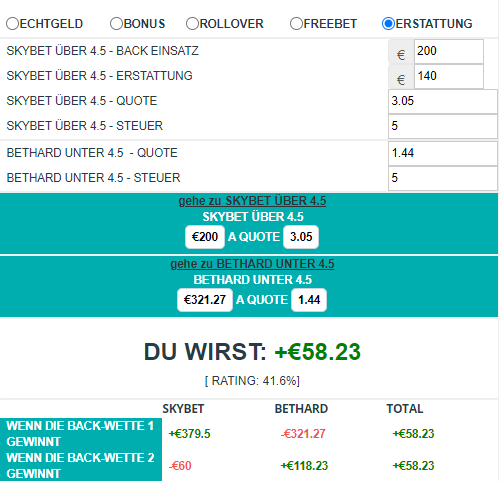
Task: Select the ECHTGELD radio button
Action: click(12, 24)
